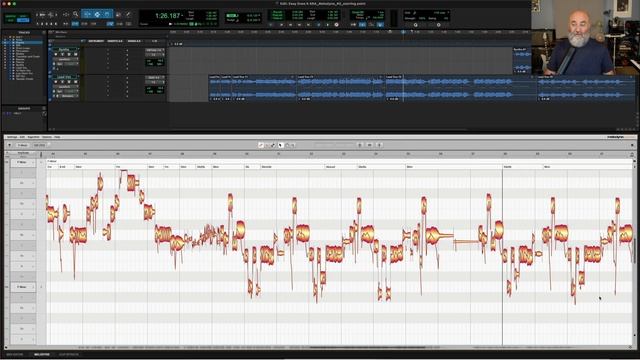Toggle the Conductor tempo ruler button
The height and width of the screenshot is (360, 640).
pyautogui.click(x=380, y=24)
